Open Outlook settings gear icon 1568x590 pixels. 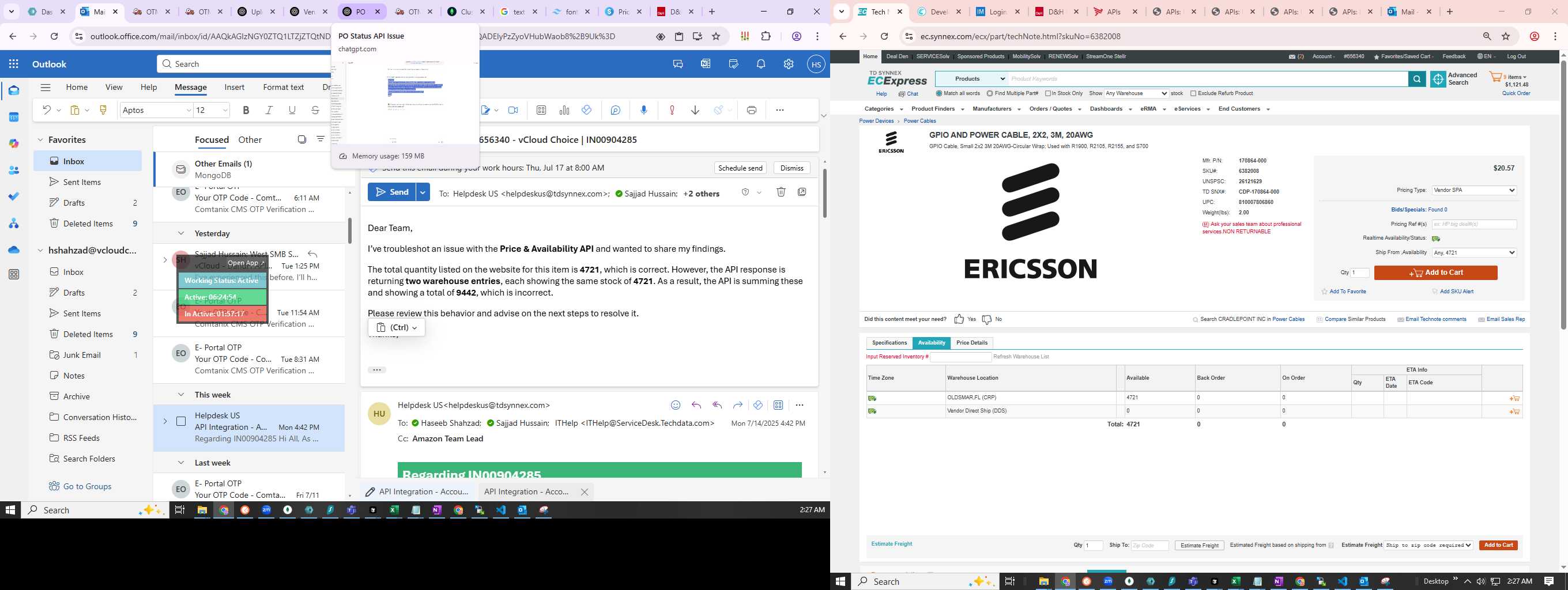click(788, 64)
